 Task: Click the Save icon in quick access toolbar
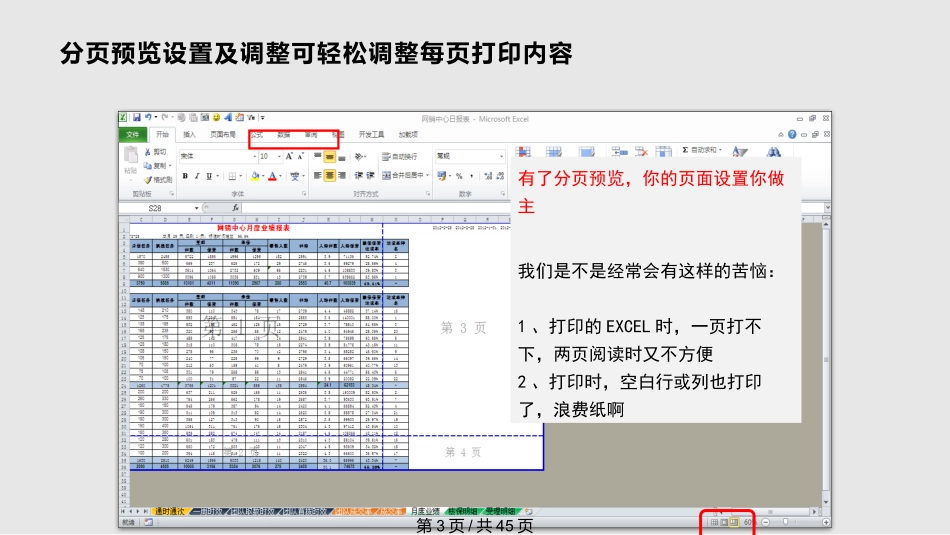[x=136, y=118]
